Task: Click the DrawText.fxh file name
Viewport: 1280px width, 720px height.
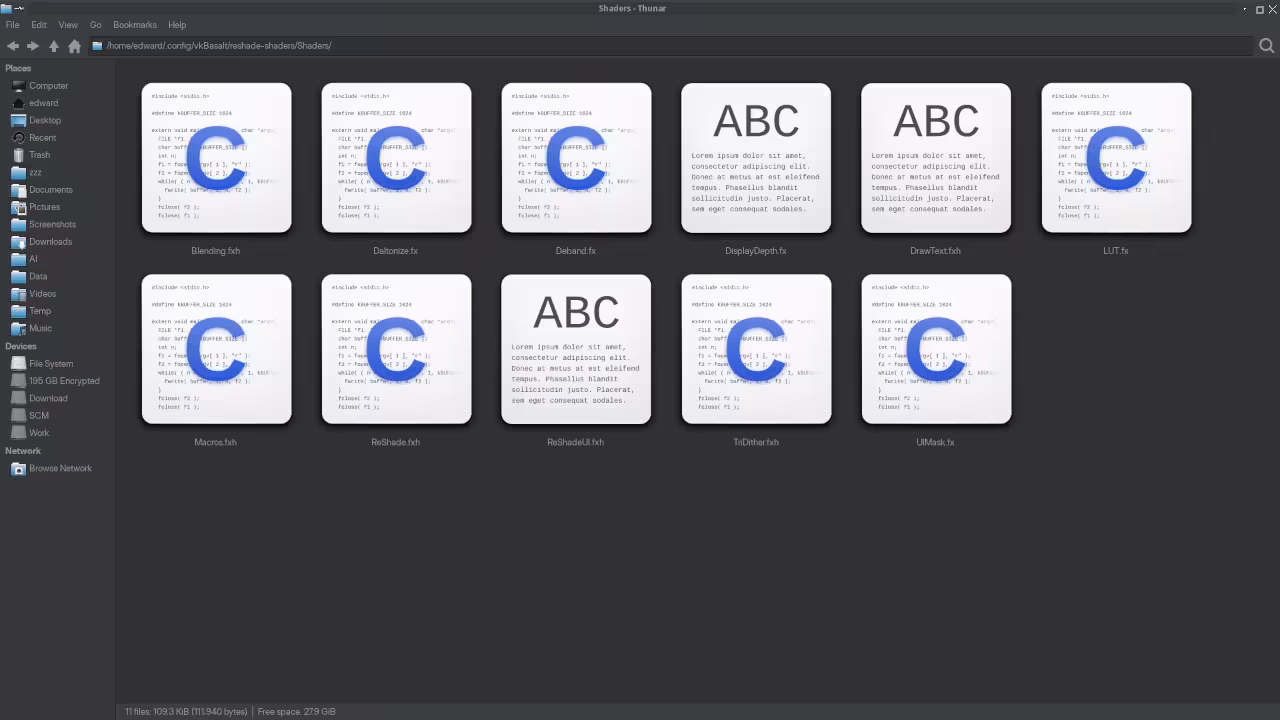Action: click(936, 251)
